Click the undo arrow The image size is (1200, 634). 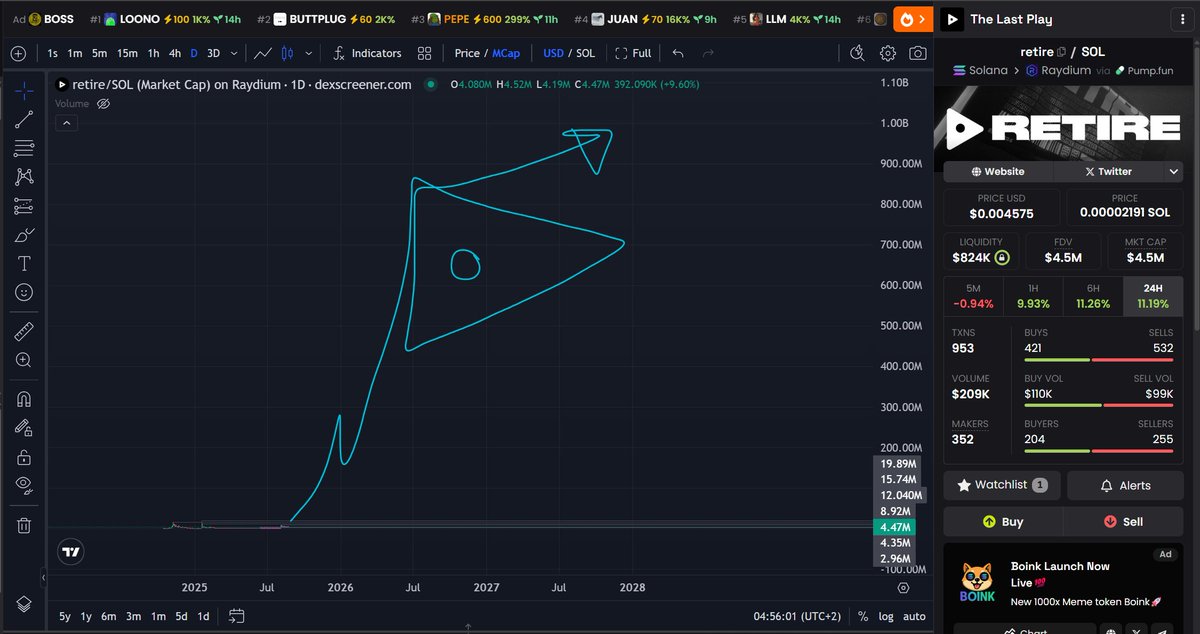coord(679,53)
